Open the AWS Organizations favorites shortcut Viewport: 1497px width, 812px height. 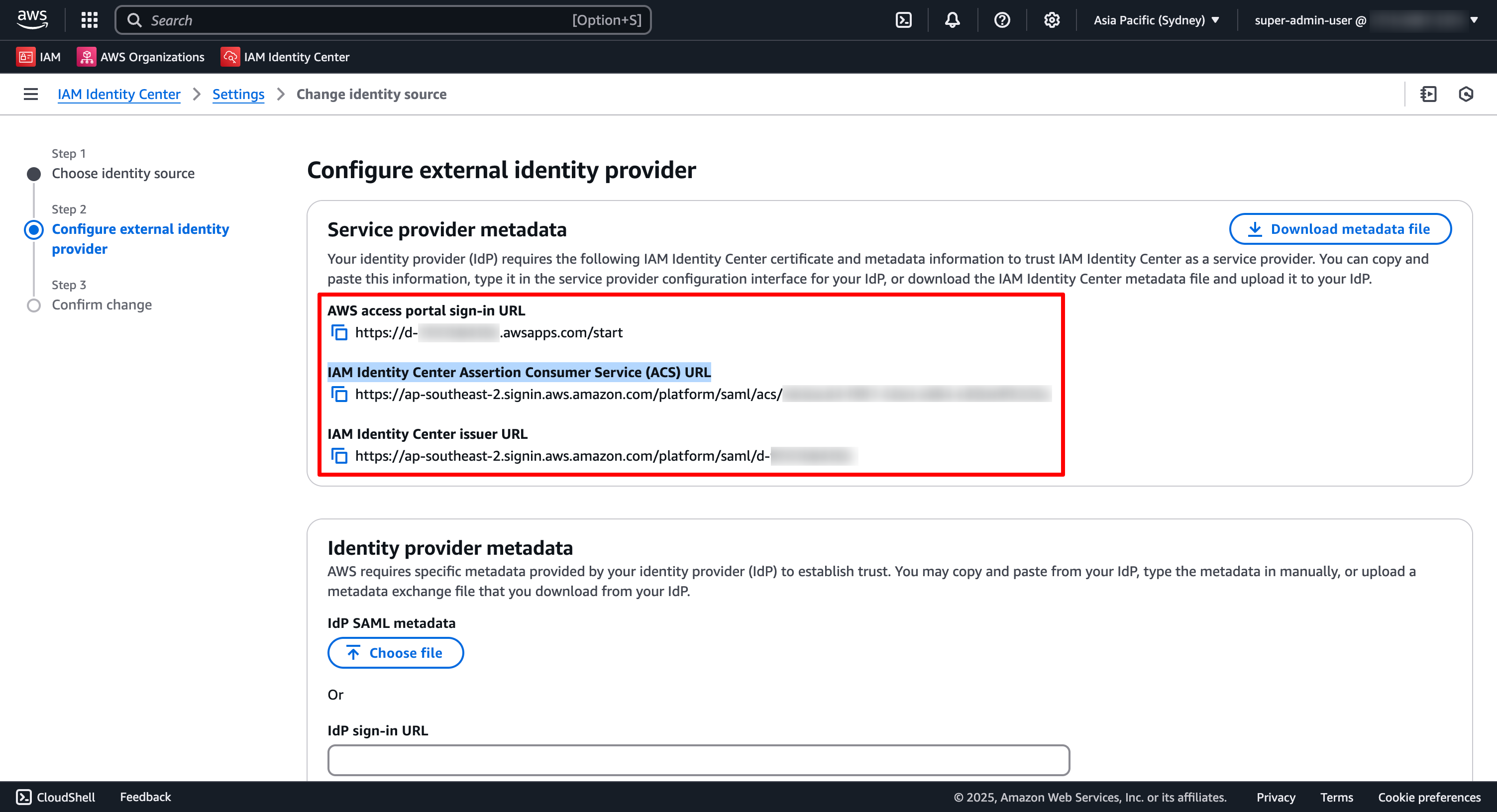point(141,56)
